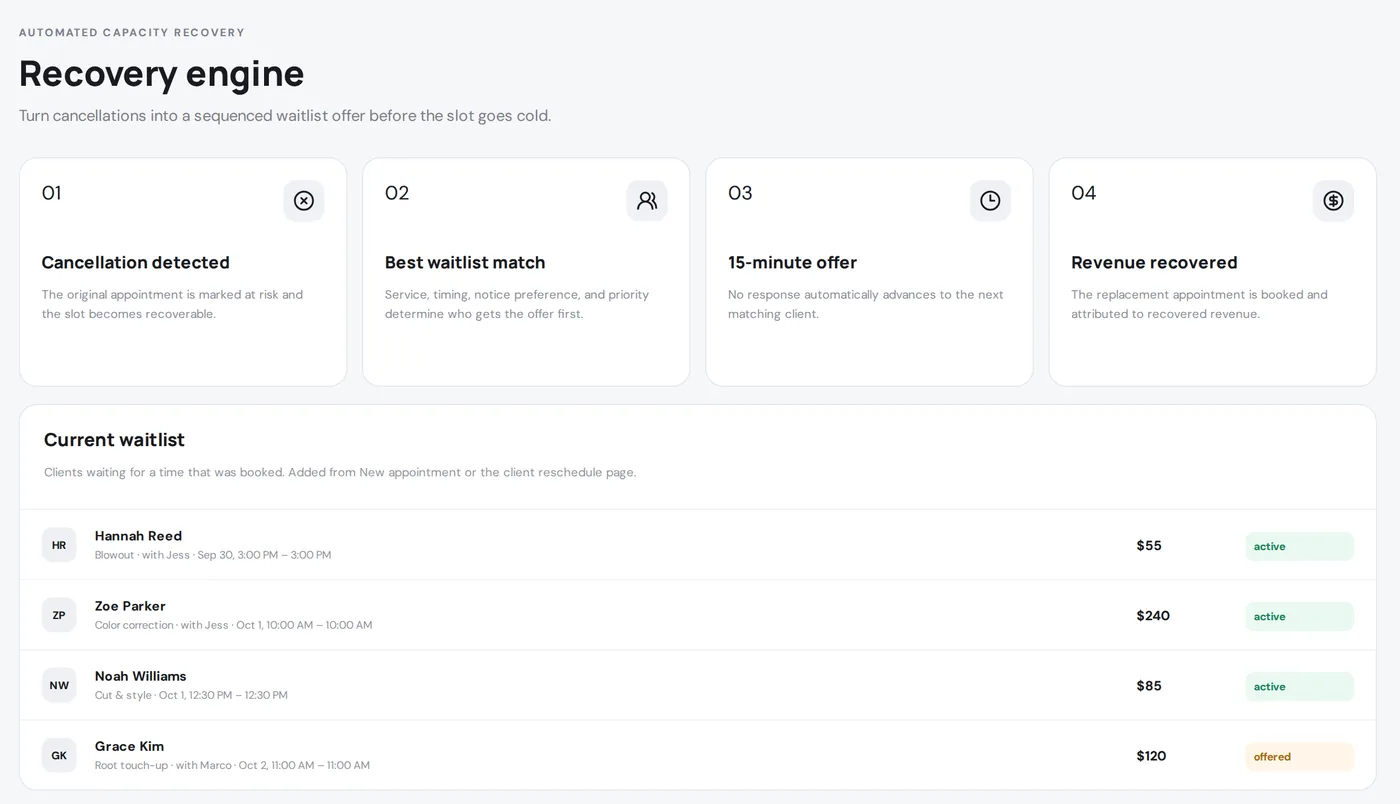This screenshot has width=1400, height=804.
Task: Select the Hannah Reed waitlist name
Action: click(x=138, y=536)
